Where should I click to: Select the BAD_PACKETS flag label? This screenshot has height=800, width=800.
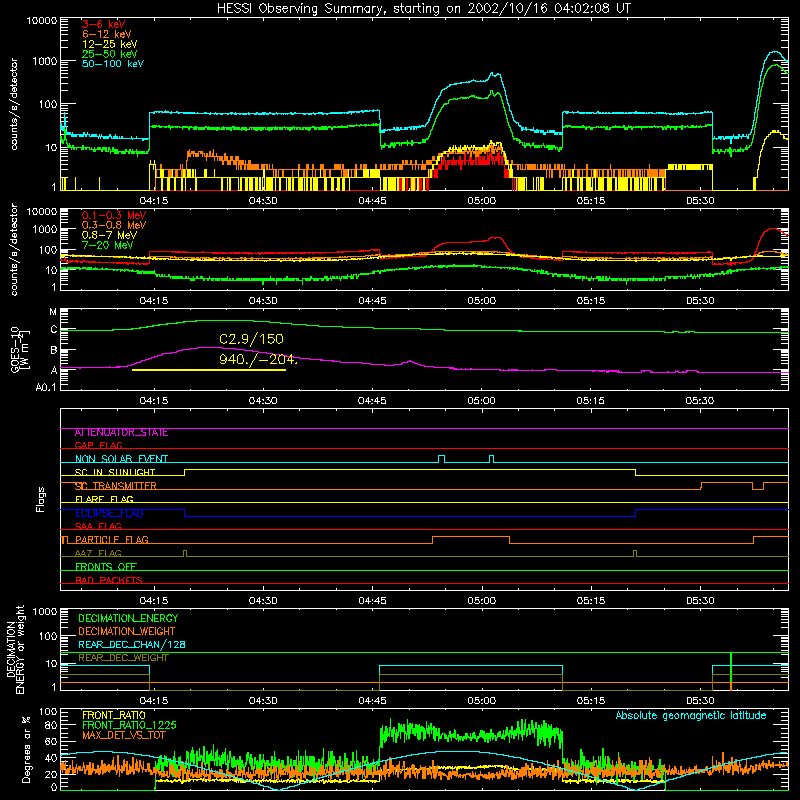pyautogui.click(x=109, y=580)
